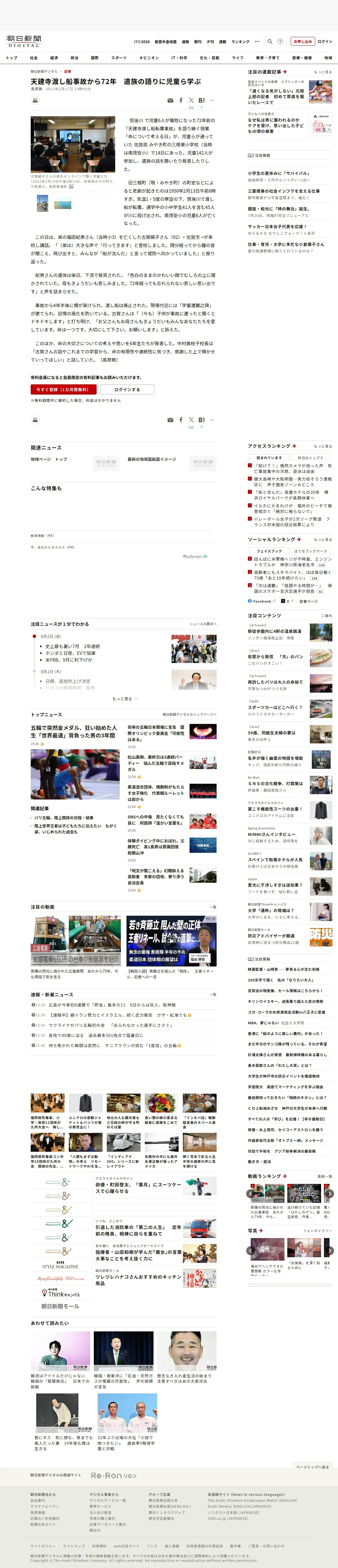The image size is (338, 1568).
Task: Click next arrow on video carousel
Action: click(329, 1194)
